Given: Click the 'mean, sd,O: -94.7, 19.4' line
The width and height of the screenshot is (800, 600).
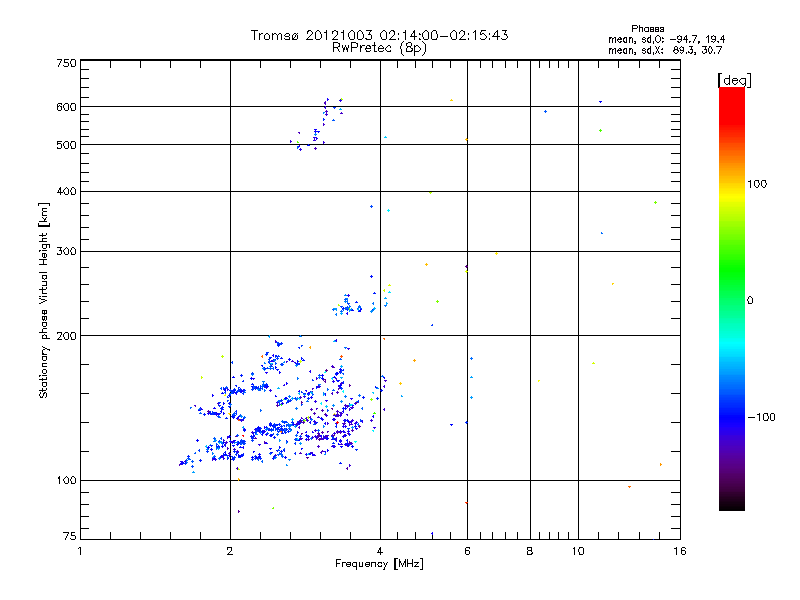Looking at the screenshot, I should [666, 39].
